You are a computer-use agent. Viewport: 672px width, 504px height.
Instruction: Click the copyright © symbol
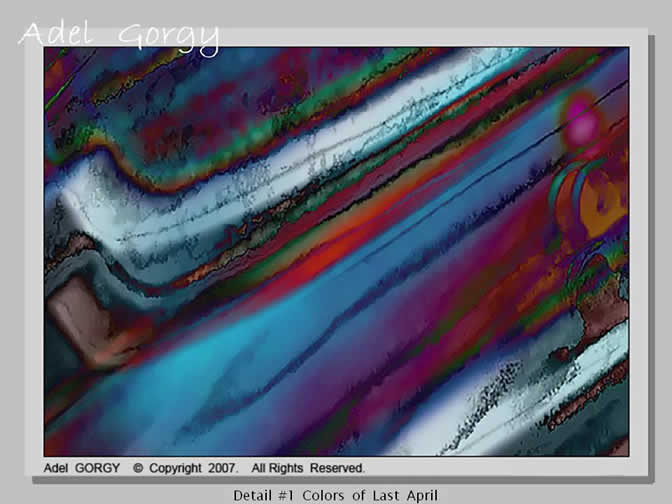139,468
